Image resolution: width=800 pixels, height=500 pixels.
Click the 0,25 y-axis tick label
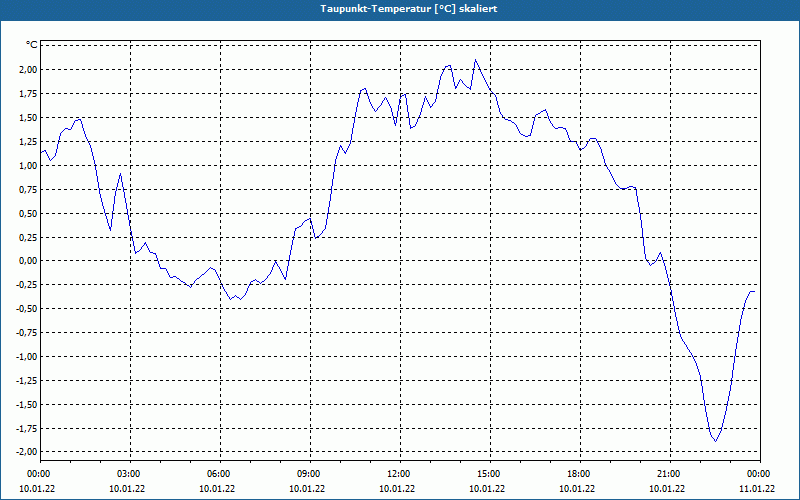(28, 237)
